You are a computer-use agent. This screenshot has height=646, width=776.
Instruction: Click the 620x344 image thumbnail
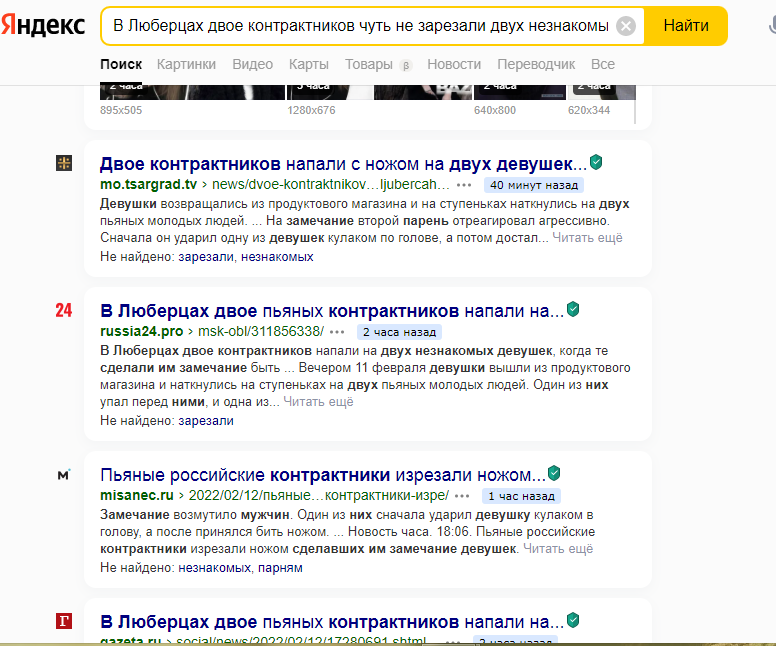tap(601, 92)
